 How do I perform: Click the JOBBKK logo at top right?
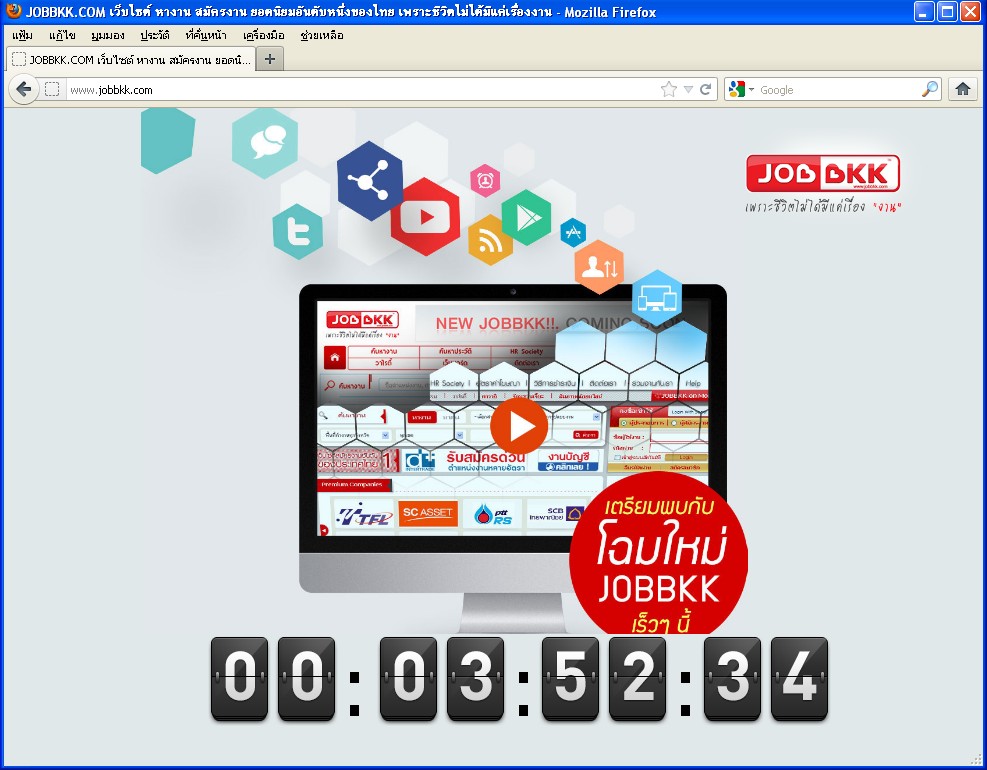tap(823, 173)
